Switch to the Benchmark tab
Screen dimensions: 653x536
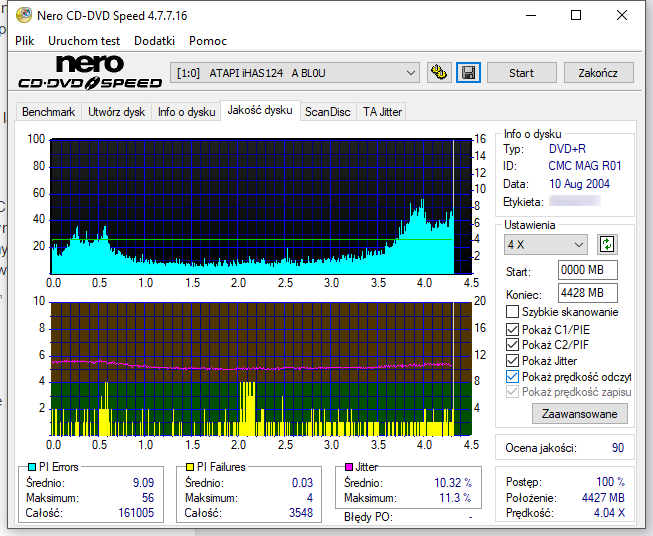[48, 112]
